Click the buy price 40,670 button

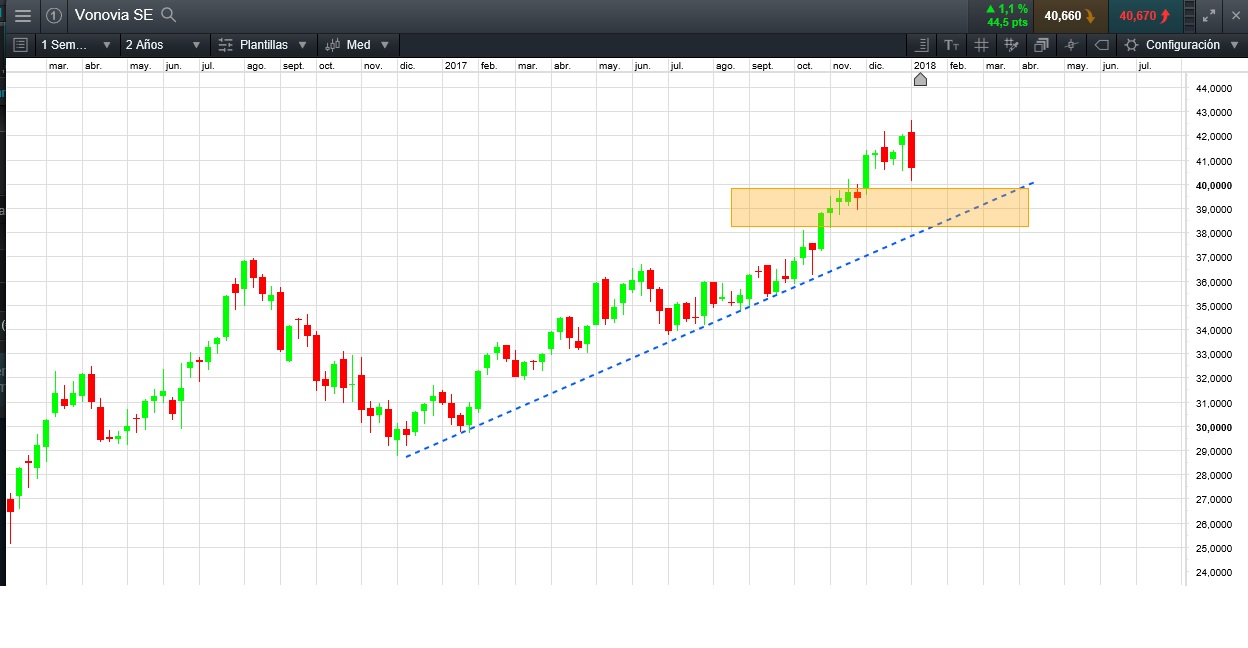pyautogui.click(x=1146, y=15)
